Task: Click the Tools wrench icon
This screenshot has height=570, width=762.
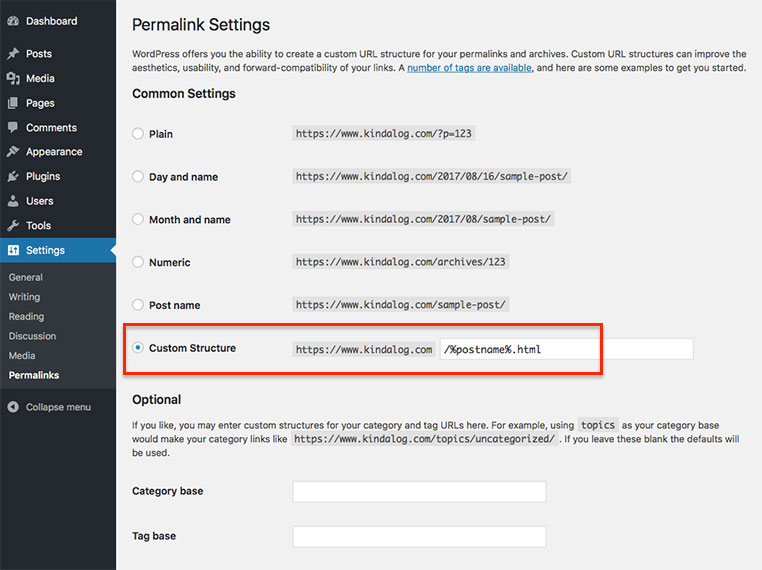Action: (13, 226)
